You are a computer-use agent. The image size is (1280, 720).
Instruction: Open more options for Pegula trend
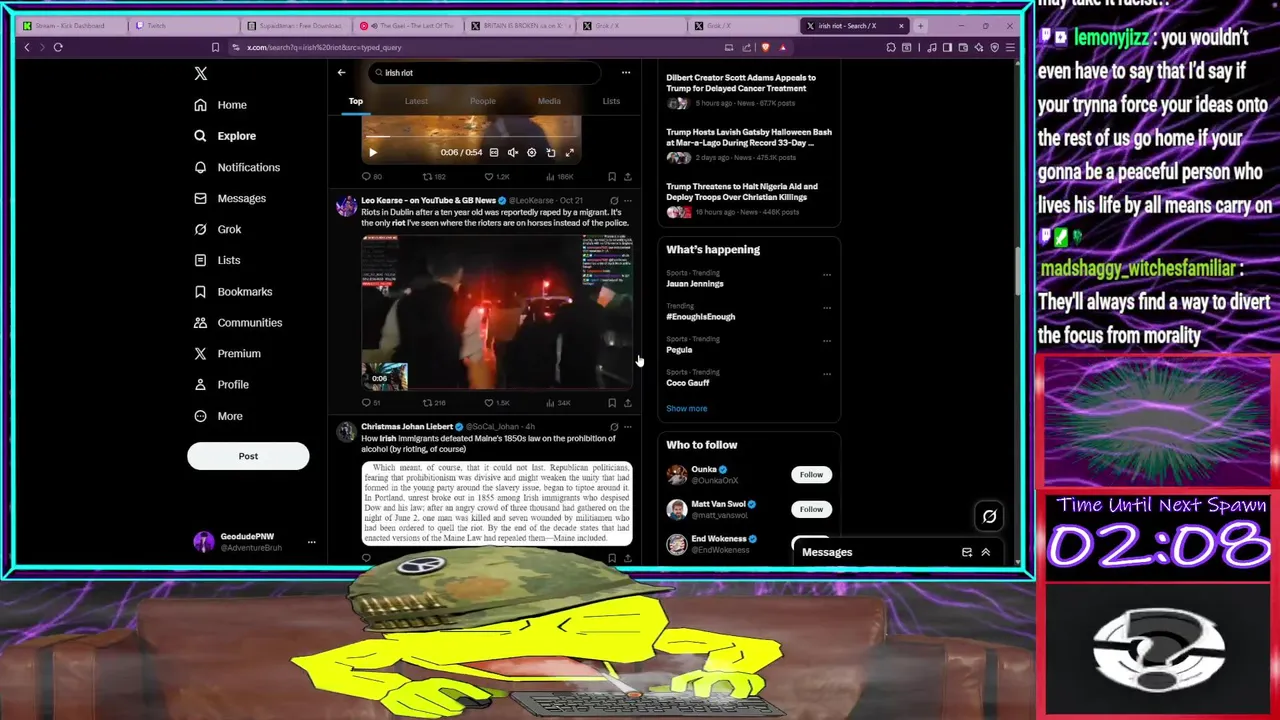(x=827, y=340)
